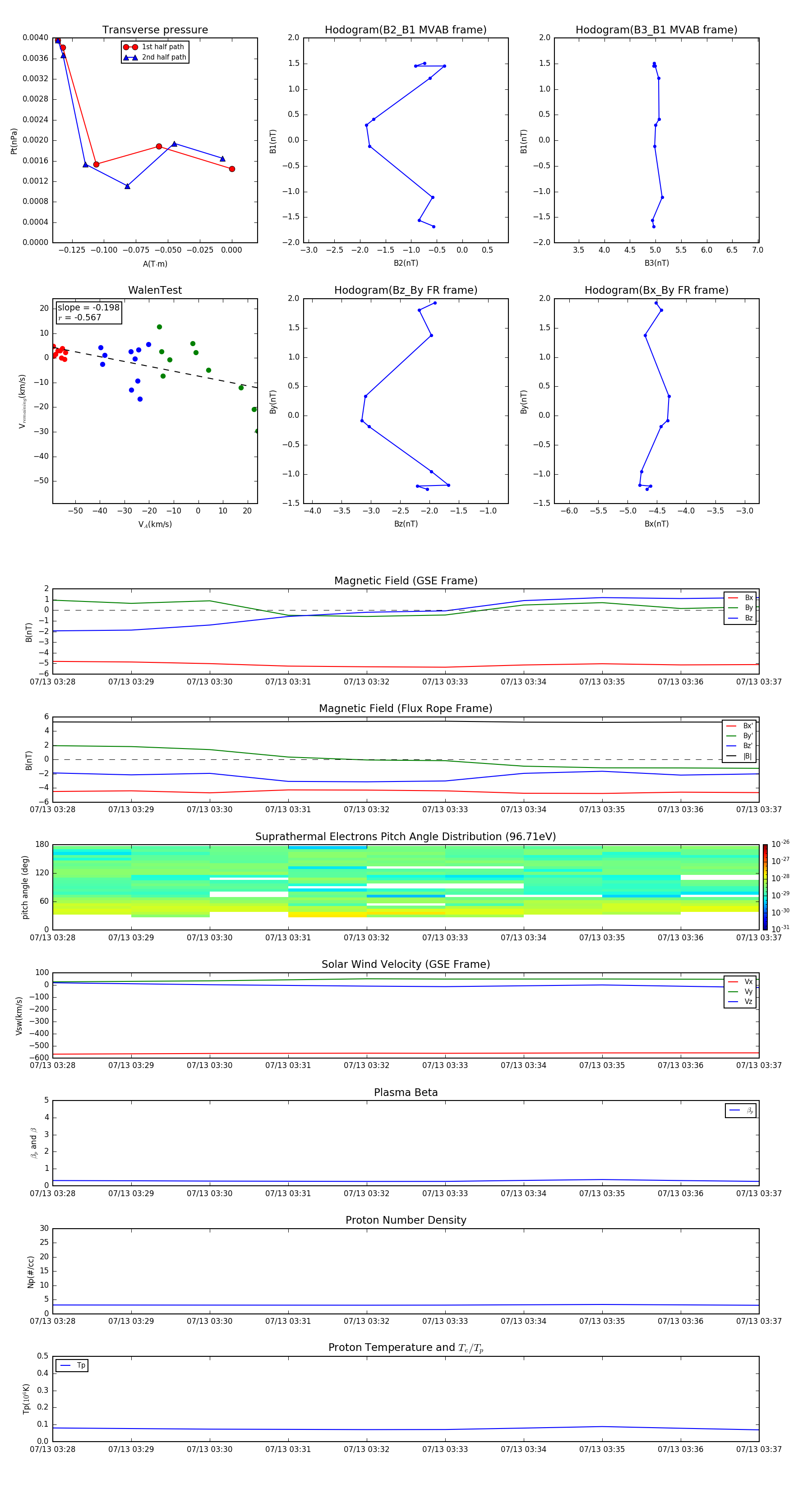Click the 'pitch angle (deg)' axis label
The height and width of the screenshot is (1489, 812).
pyautogui.click(x=25, y=887)
